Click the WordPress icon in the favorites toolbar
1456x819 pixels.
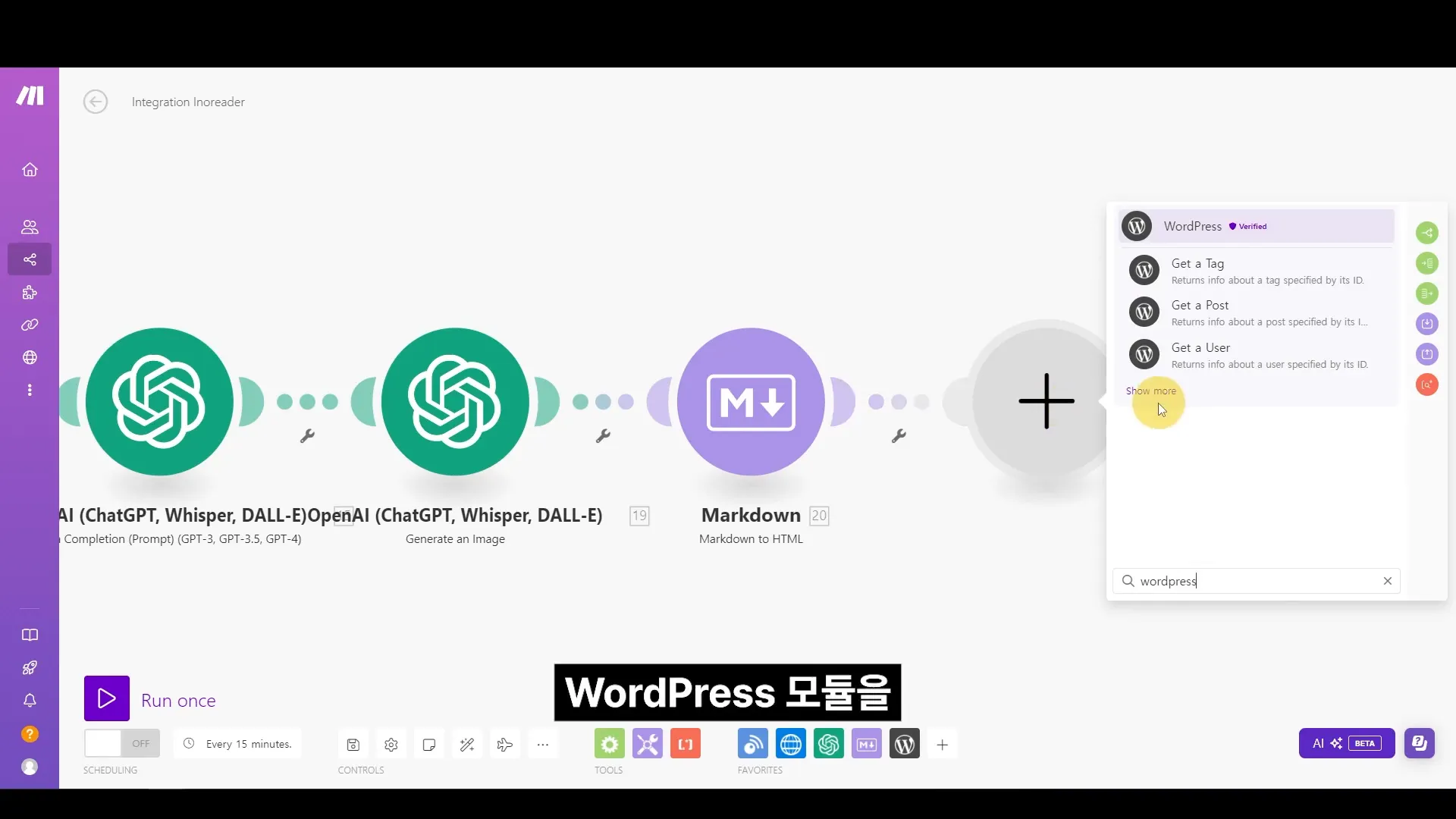(905, 744)
